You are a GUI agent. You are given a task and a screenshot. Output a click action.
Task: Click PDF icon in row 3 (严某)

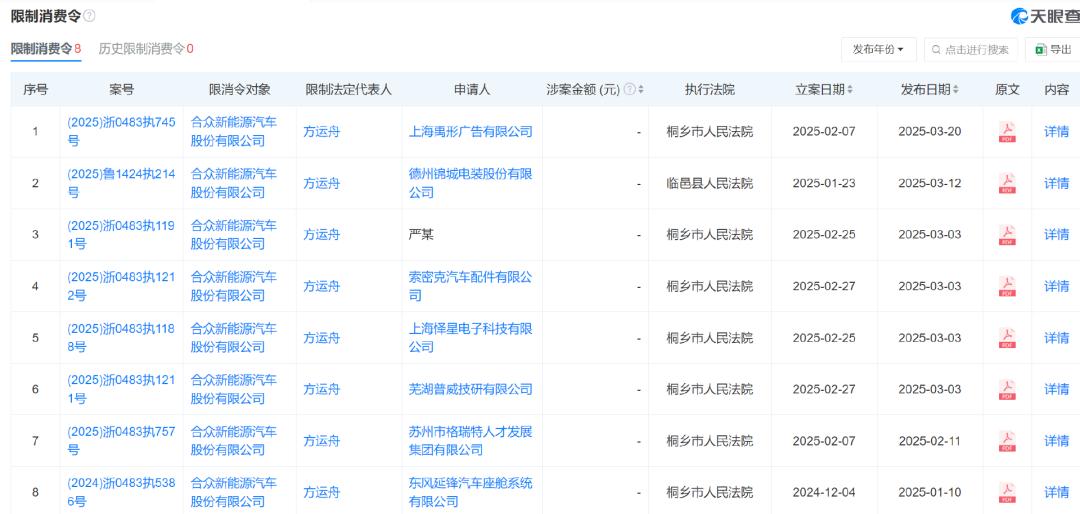(1007, 235)
